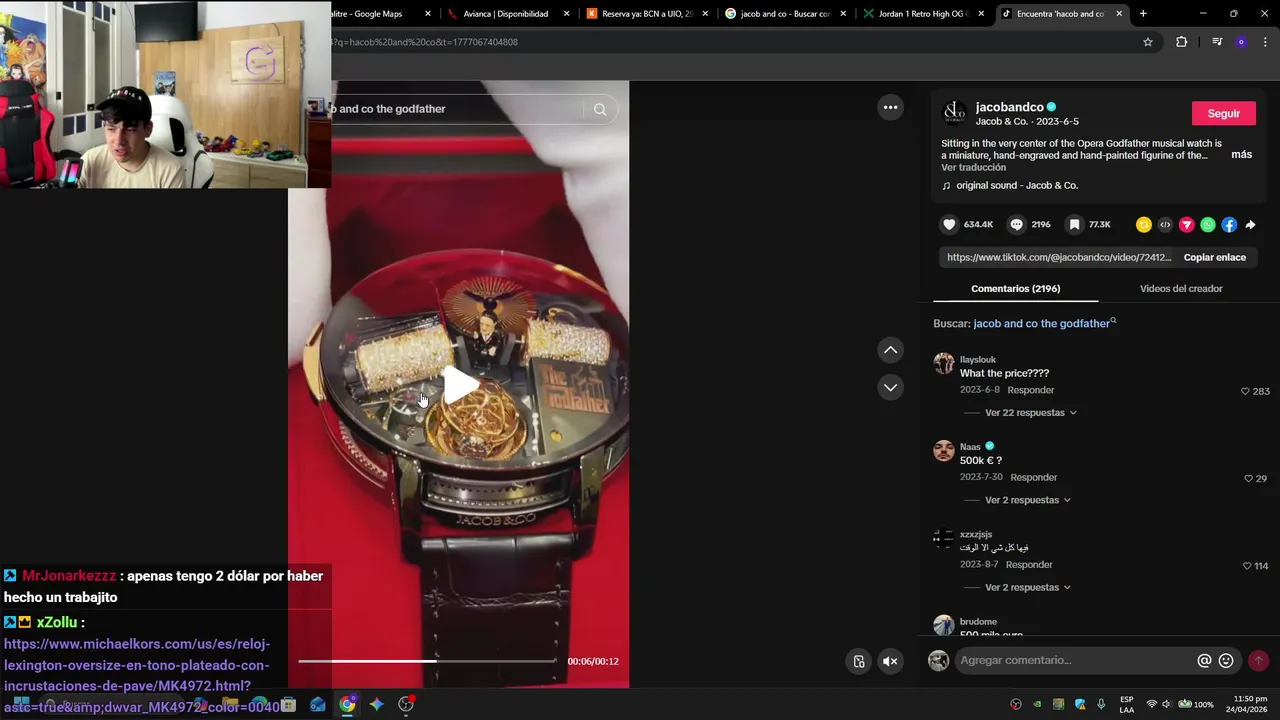
Task: Reply to xzxzjsjs's comment with Responder
Action: click(1029, 565)
